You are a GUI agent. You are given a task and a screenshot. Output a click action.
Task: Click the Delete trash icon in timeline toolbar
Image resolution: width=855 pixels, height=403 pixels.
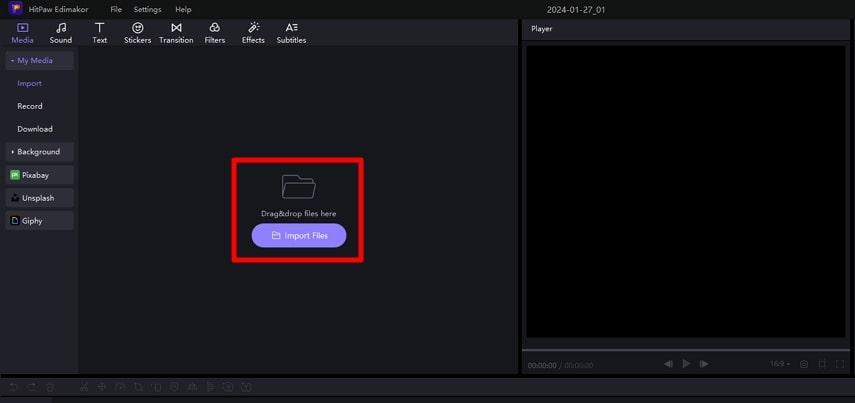click(50, 387)
